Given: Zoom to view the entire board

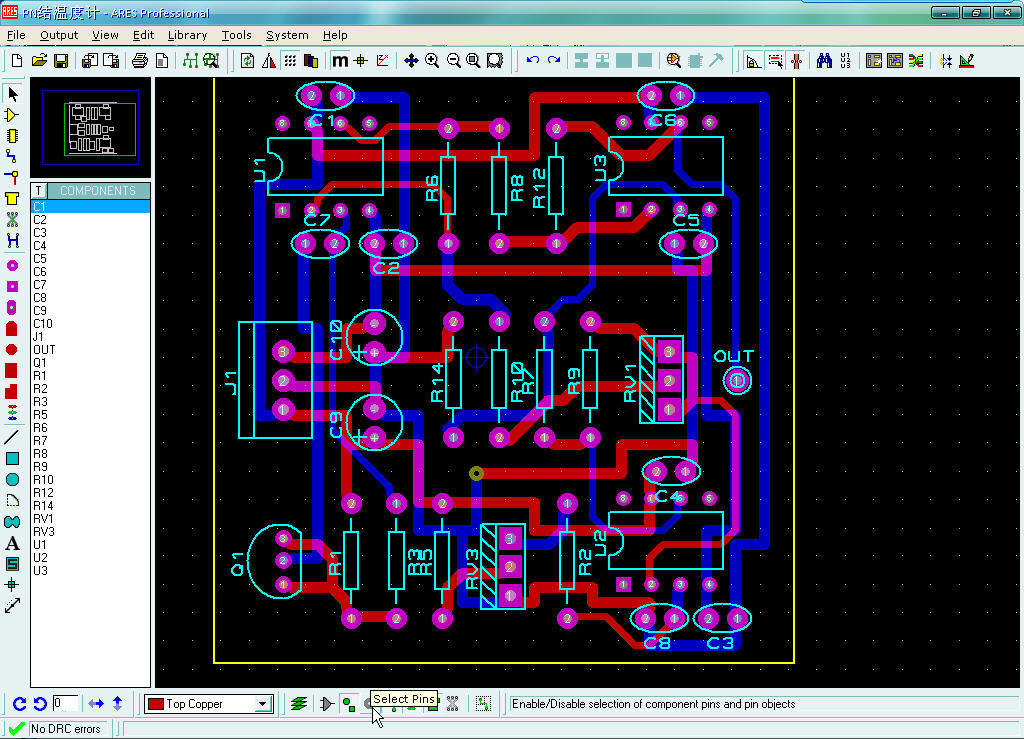Looking at the screenshot, I should 473,61.
